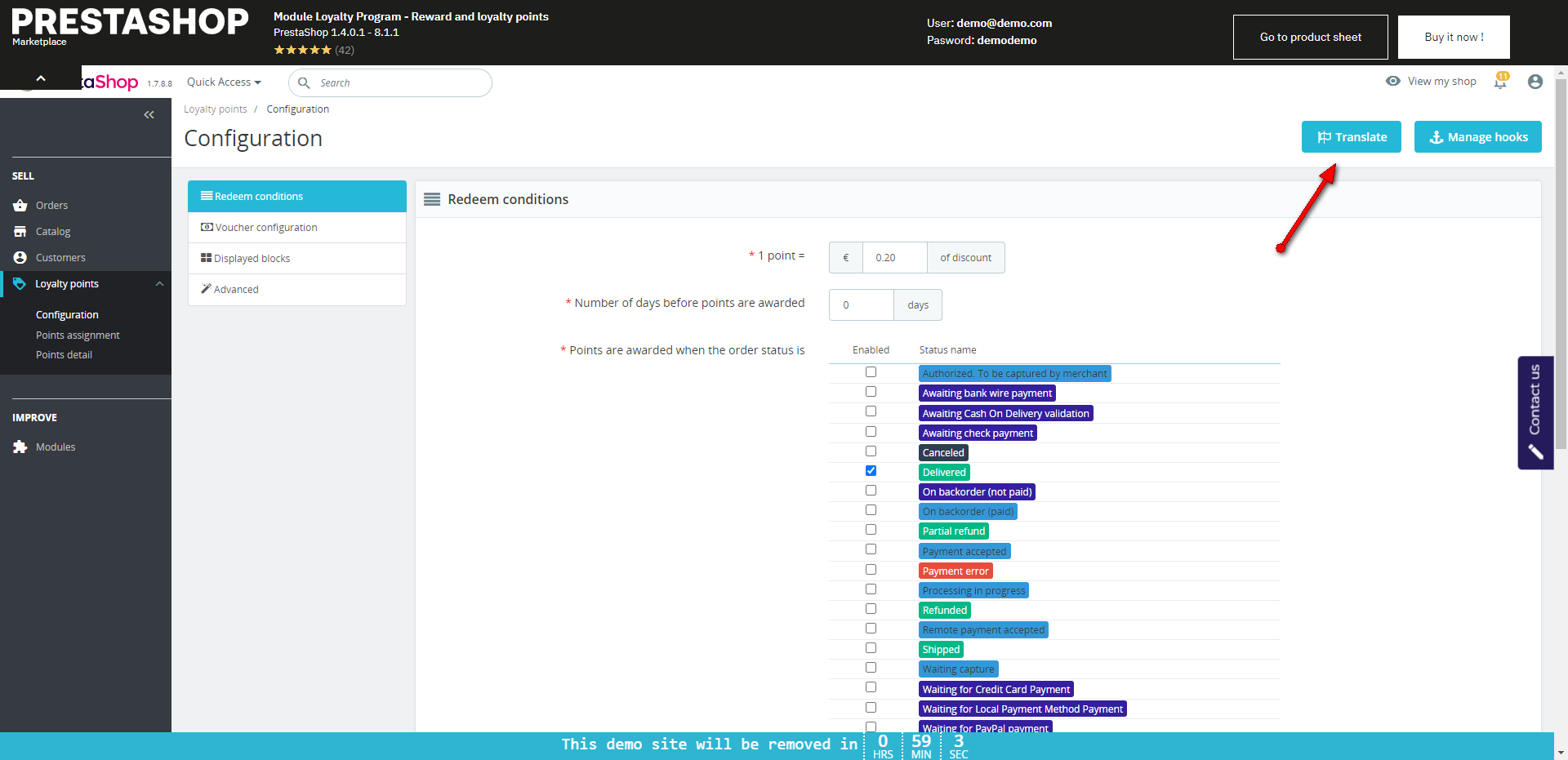
Task: Click Loyalty points breadcrumb link
Action: coord(216,109)
